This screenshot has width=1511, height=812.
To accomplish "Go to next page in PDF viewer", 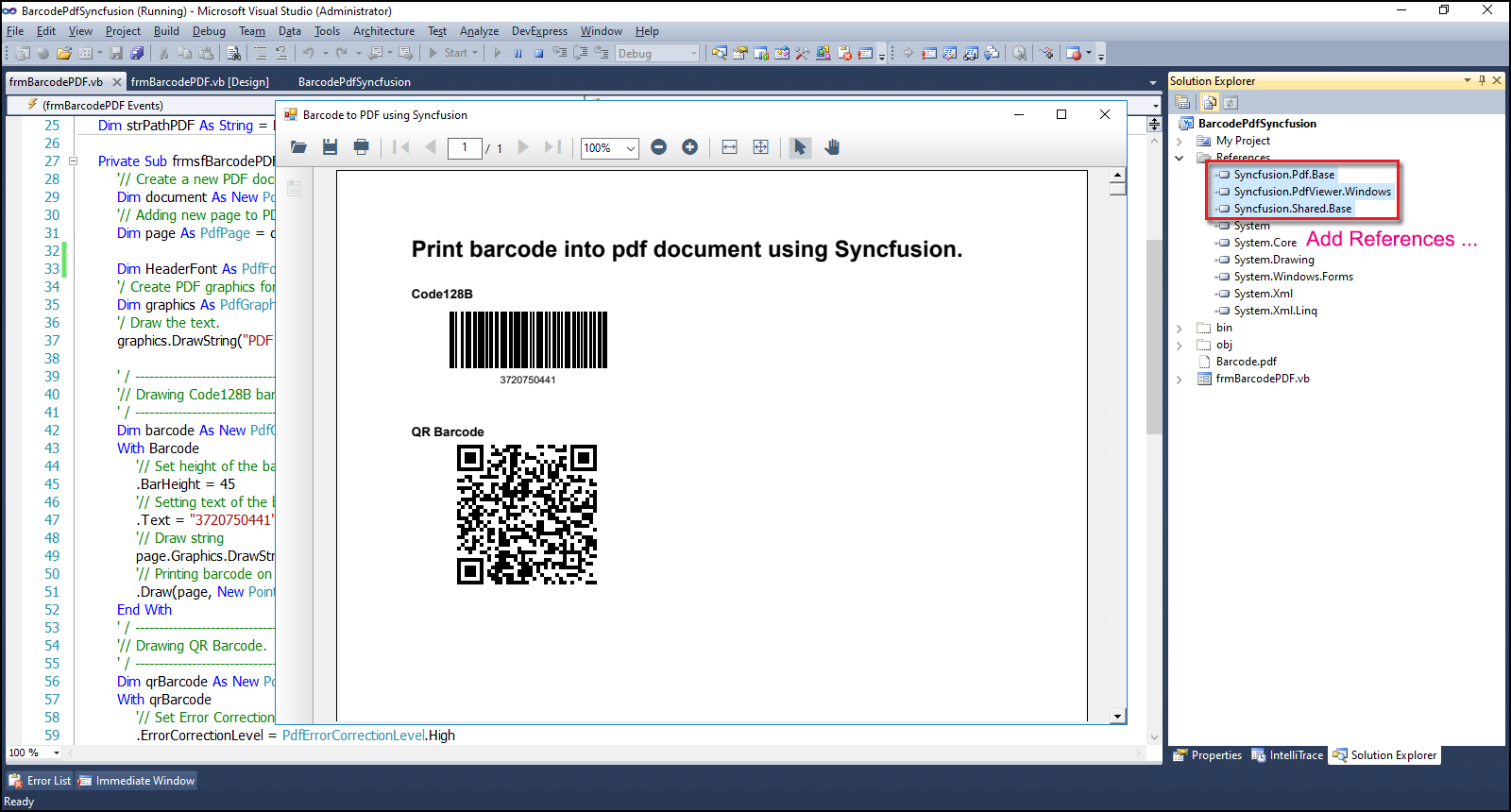I will pyautogui.click(x=522, y=147).
